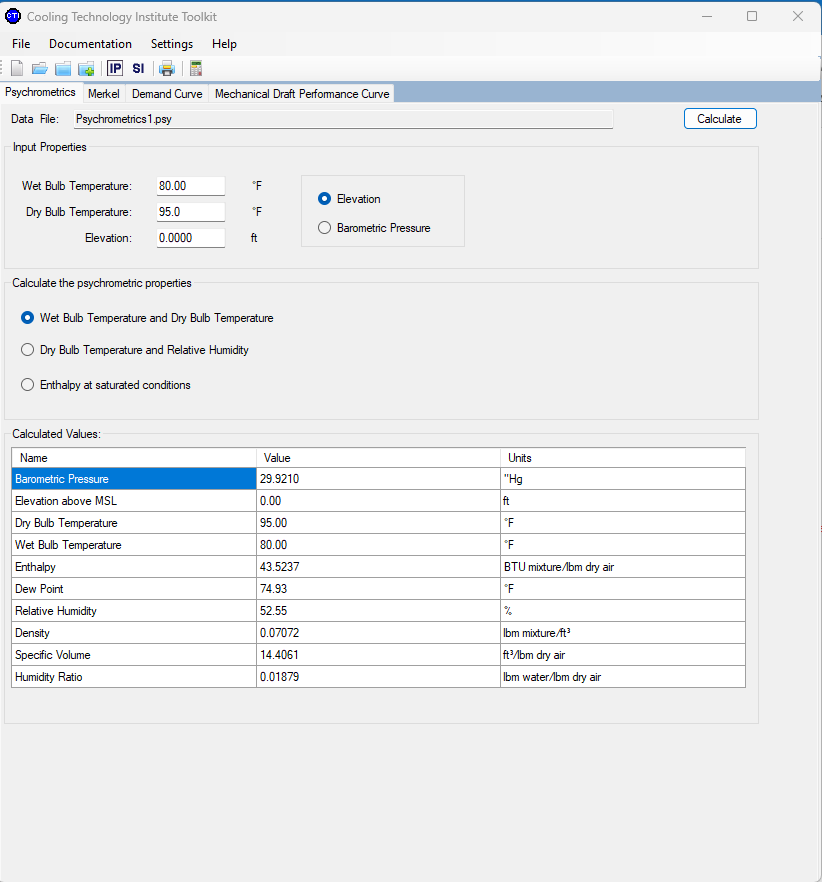The height and width of the screenshot is (882, 822).
Task: Click the closed folder toolbar icon
Action: [63, 68]
